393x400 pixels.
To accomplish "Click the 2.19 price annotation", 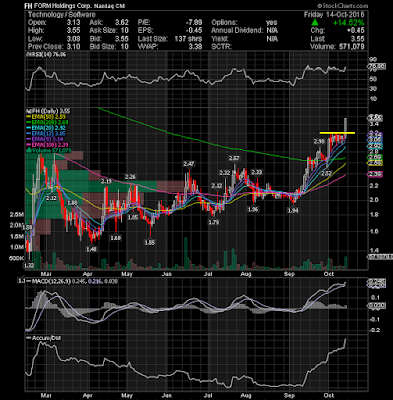I will [x=106, y=181].
